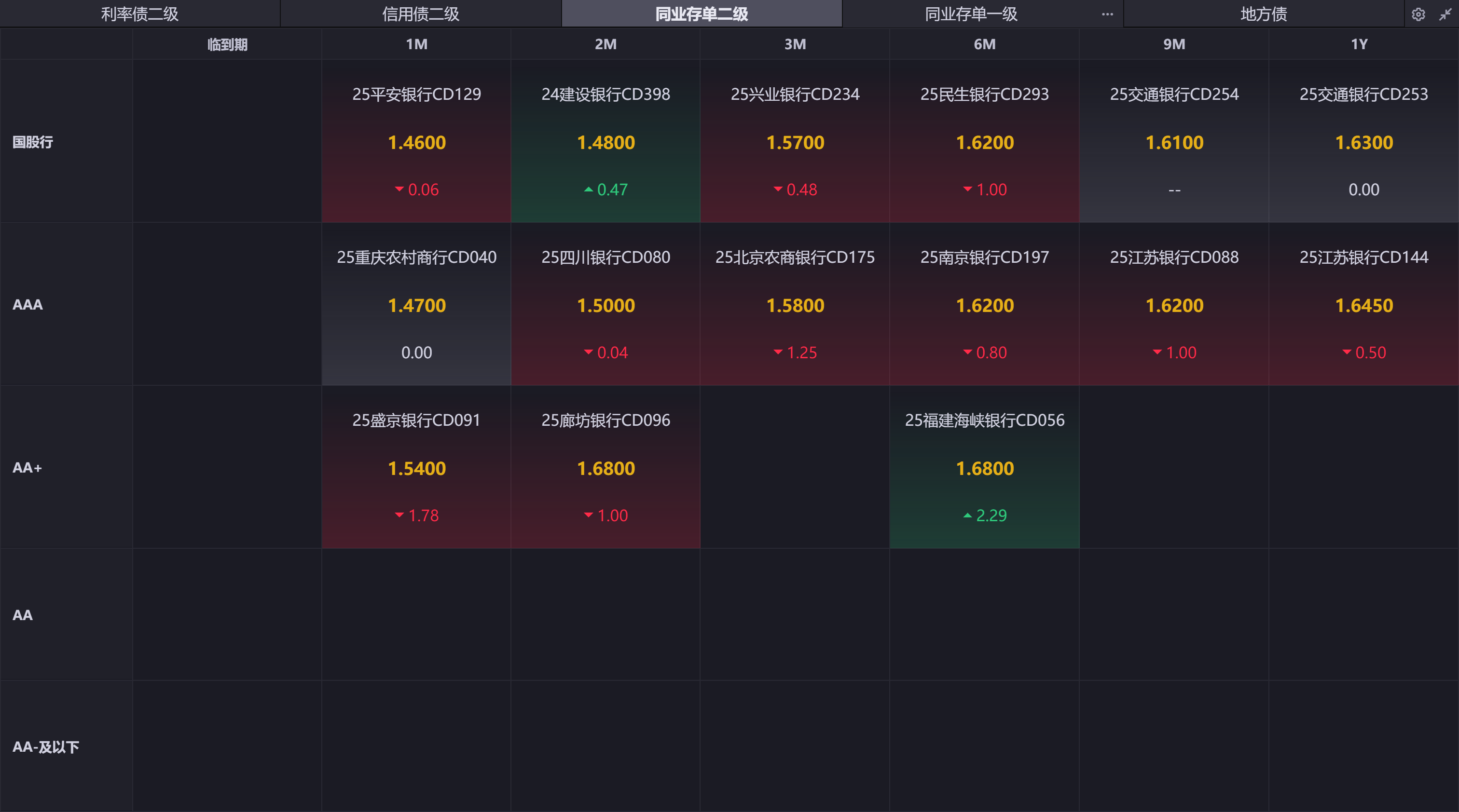Click the collapse window arrows icon
Image resolution: width=1459 pixels, height=812 pixels.
point(1445,14)
